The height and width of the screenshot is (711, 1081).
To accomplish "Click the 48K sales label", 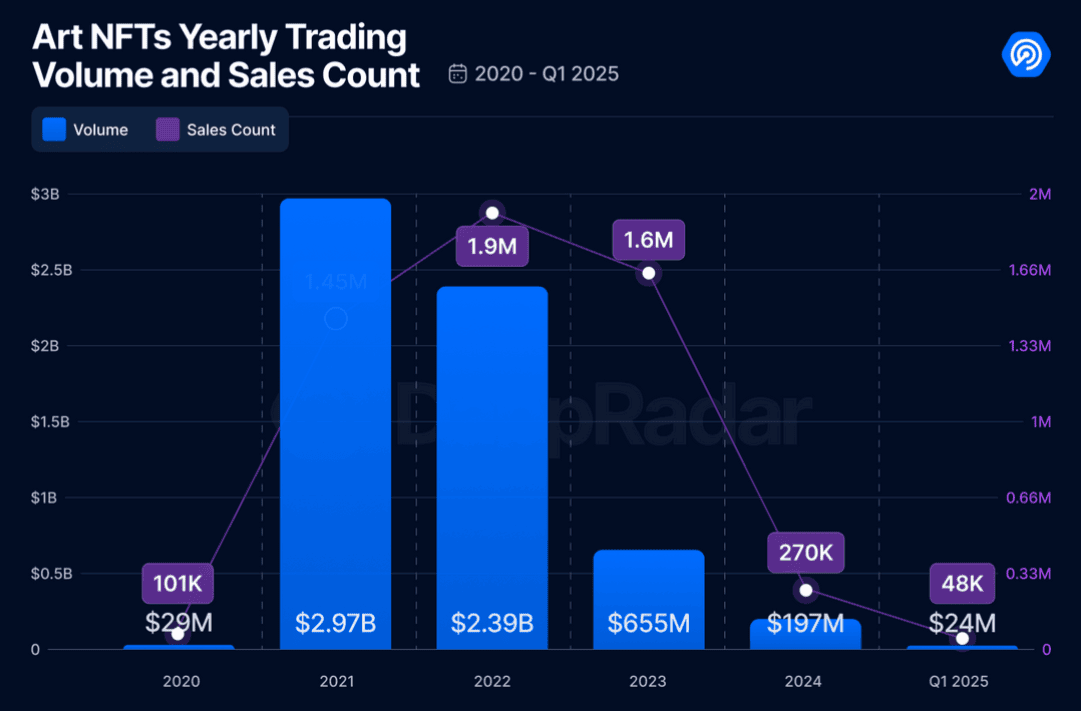I will pos(962,584).
